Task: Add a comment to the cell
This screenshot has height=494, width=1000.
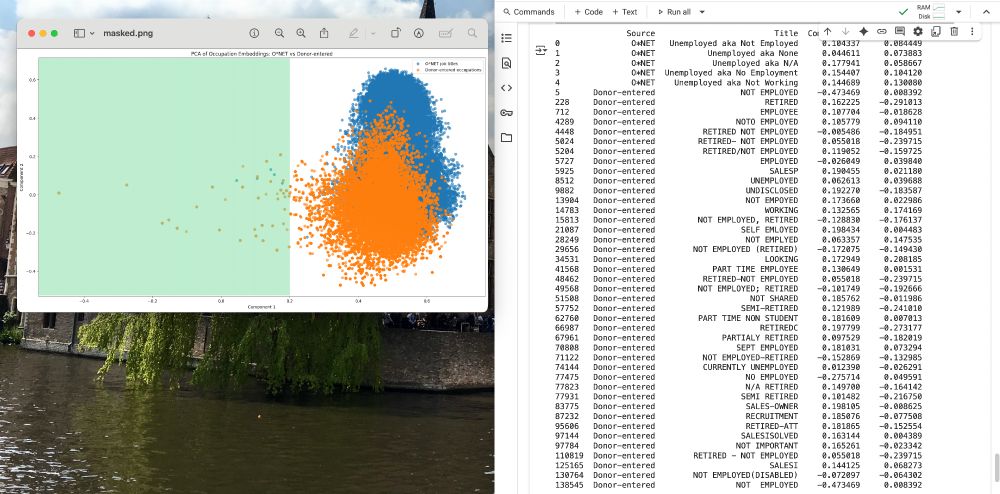Action: click(900, 31)
